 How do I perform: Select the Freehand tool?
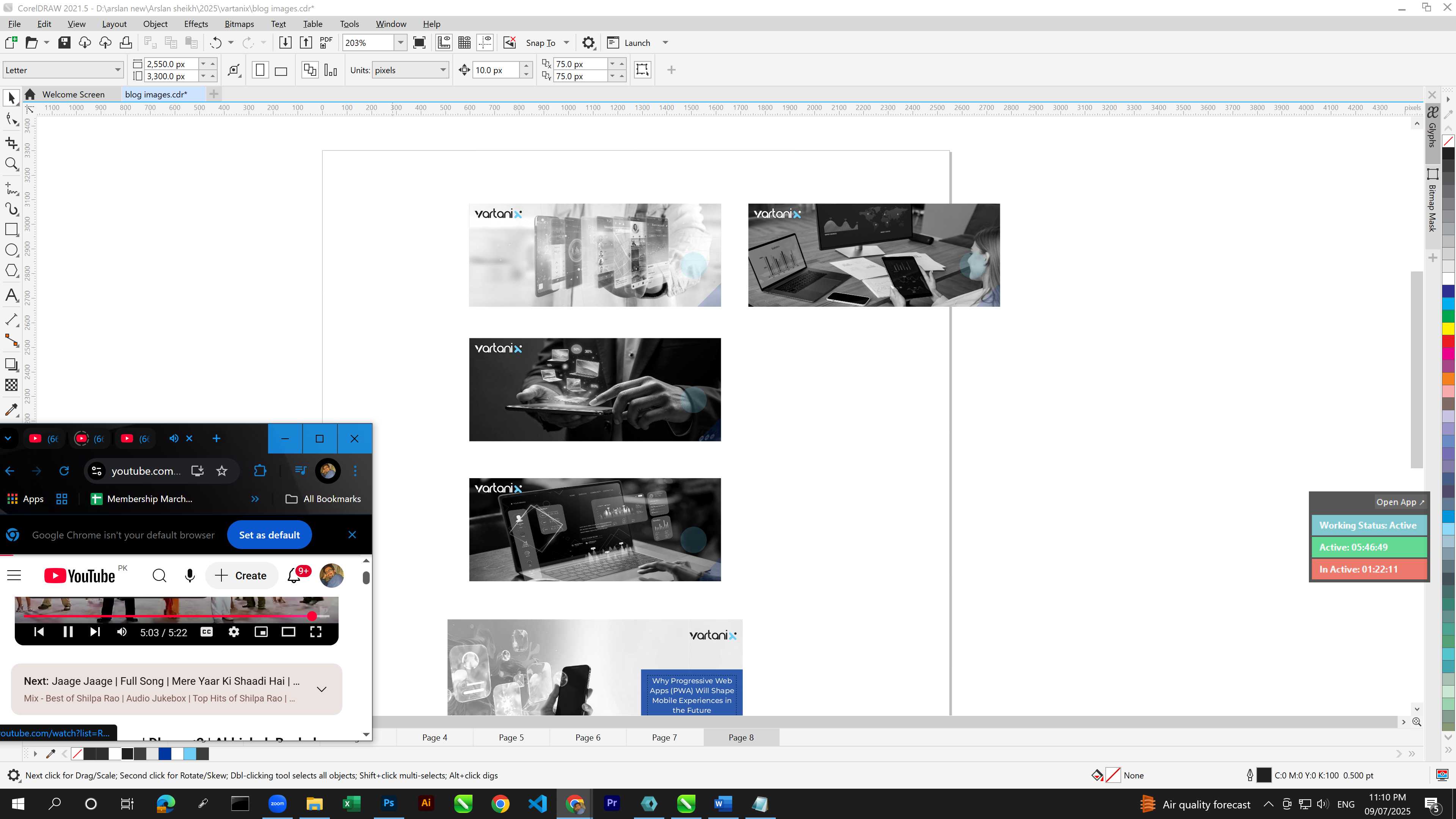click(x=11, y=188)
